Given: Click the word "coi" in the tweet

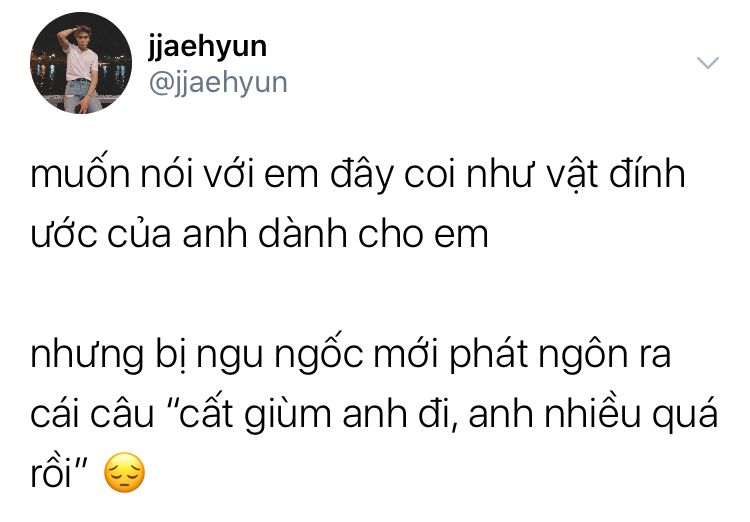Looking at the screenshot, I should (430, 175).
